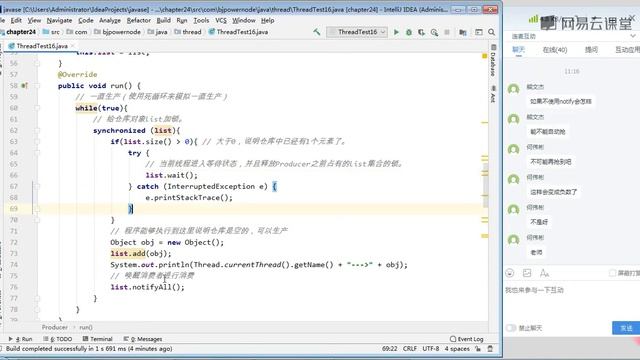The height and width of the screenshot is (360, 640).
Task: Open the ThreadTest16 run configuration dropdown
Action: pyautogui.click(x=357, y=32)
